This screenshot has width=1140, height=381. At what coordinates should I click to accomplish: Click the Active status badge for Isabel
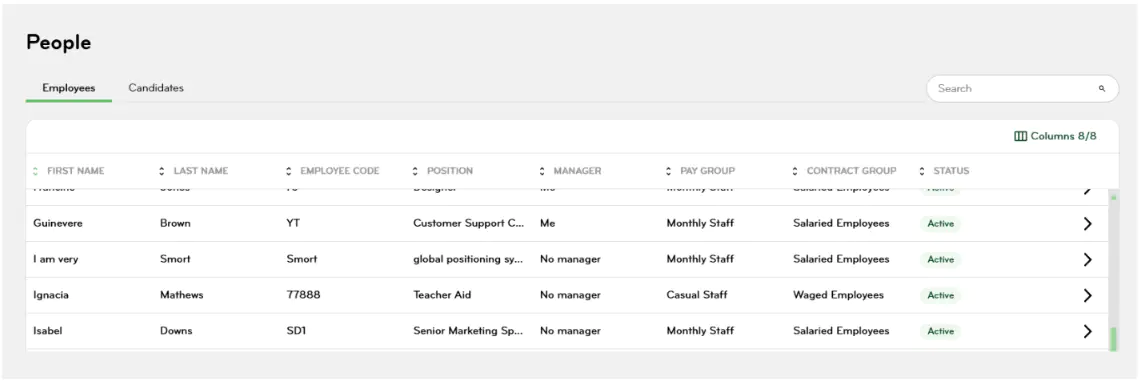(x=940, y=331)
